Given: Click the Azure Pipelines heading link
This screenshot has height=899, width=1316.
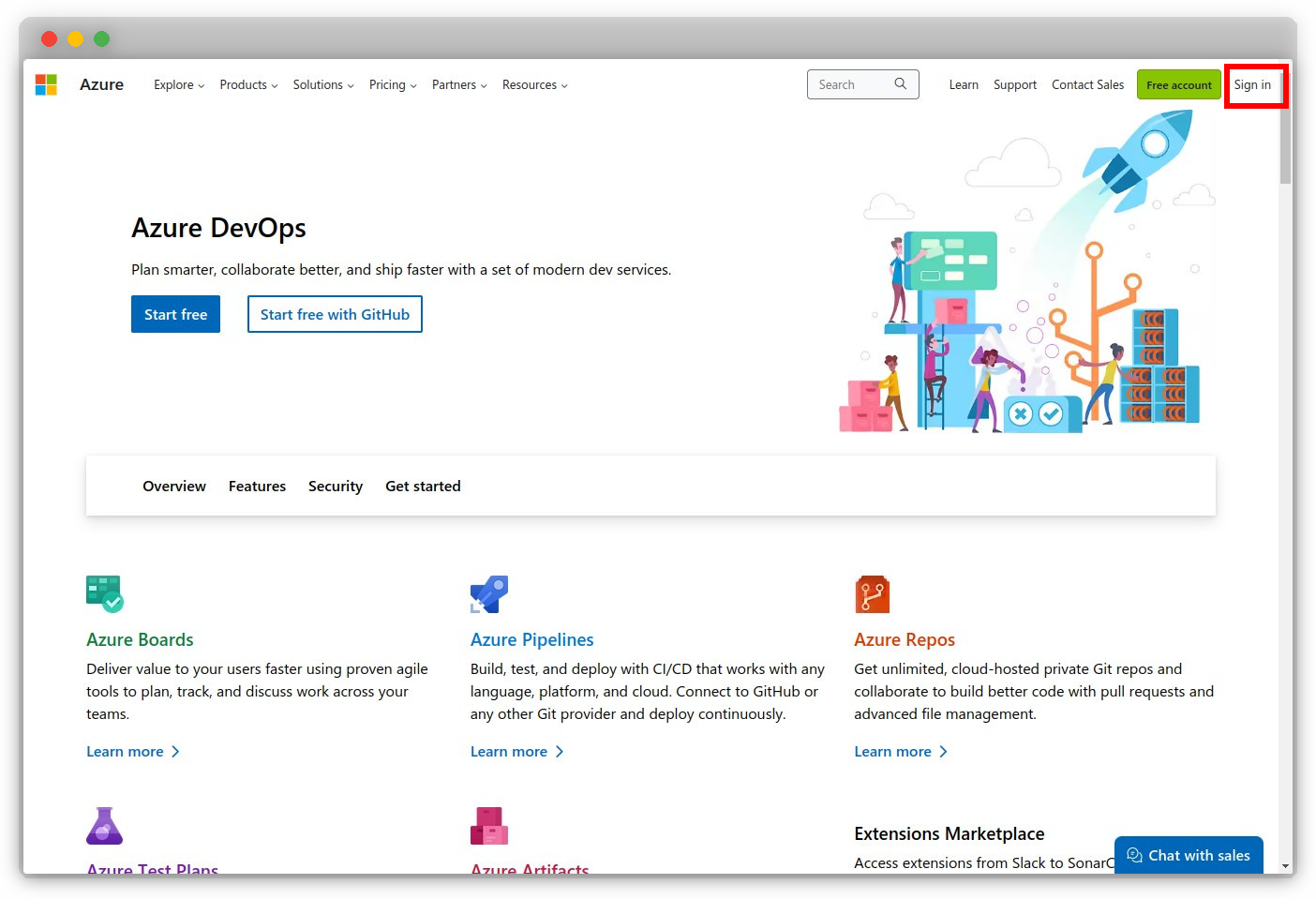Looking at the screenshot, I should (531, 639).
